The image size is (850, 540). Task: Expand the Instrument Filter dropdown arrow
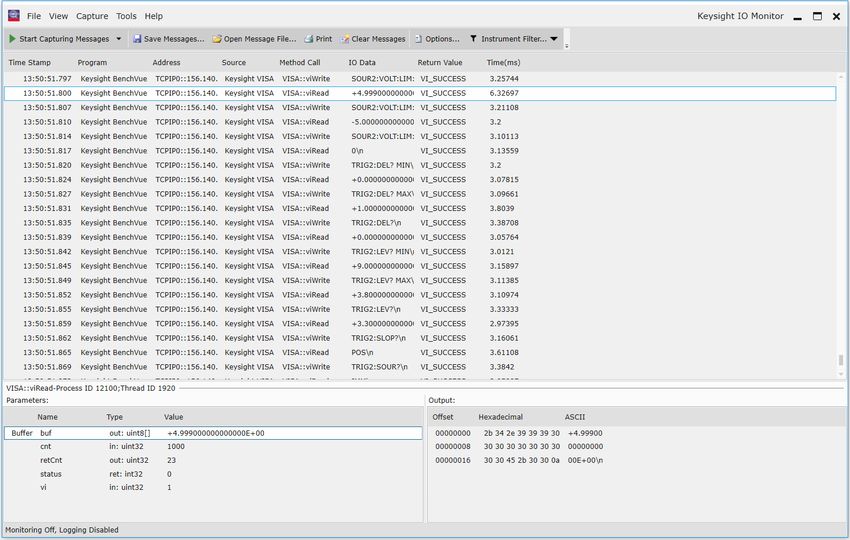(553, 38)
